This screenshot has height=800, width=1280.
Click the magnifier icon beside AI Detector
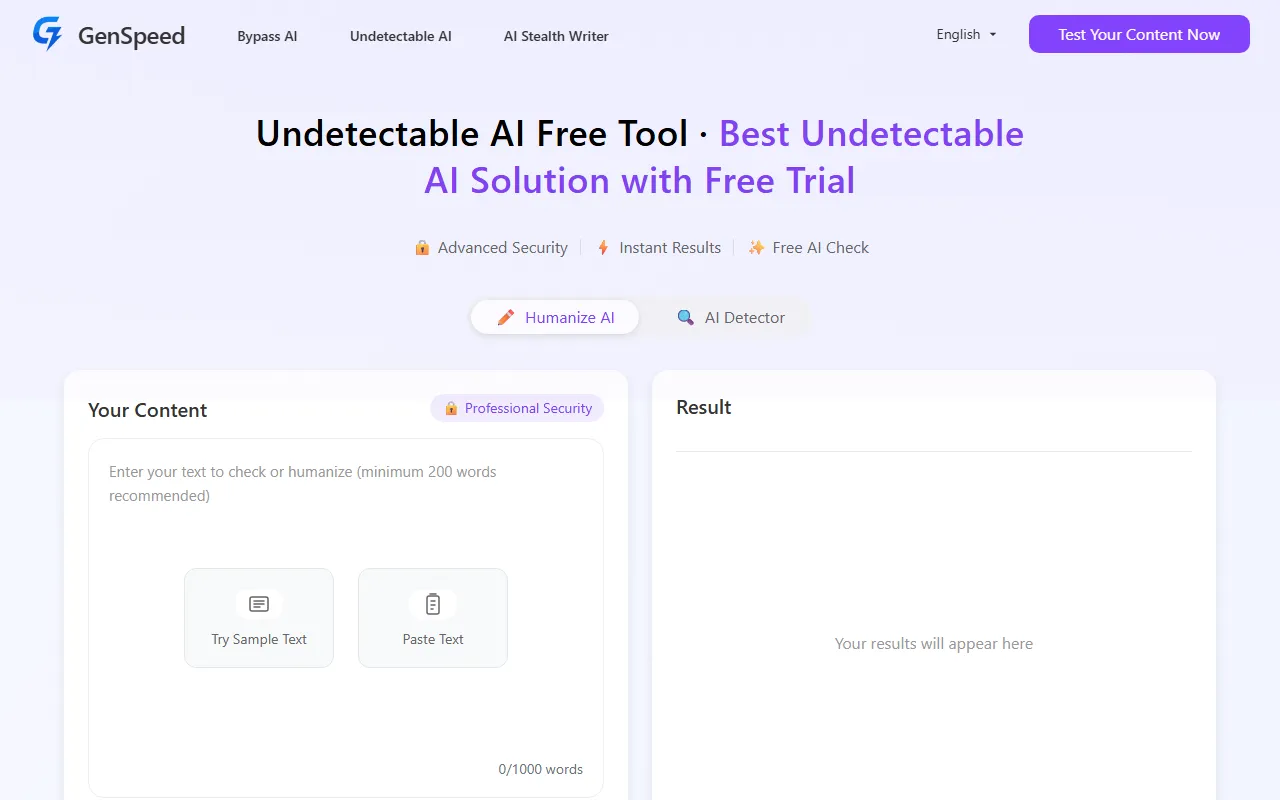685,318
